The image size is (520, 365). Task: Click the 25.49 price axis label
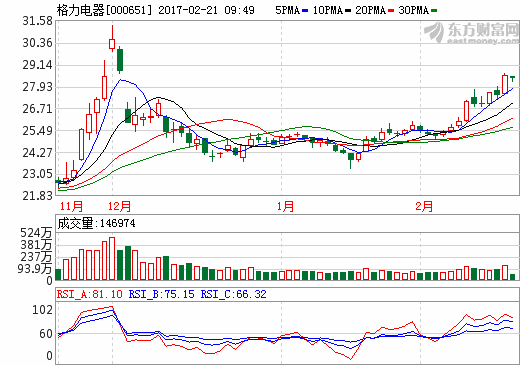click(37, 131)
